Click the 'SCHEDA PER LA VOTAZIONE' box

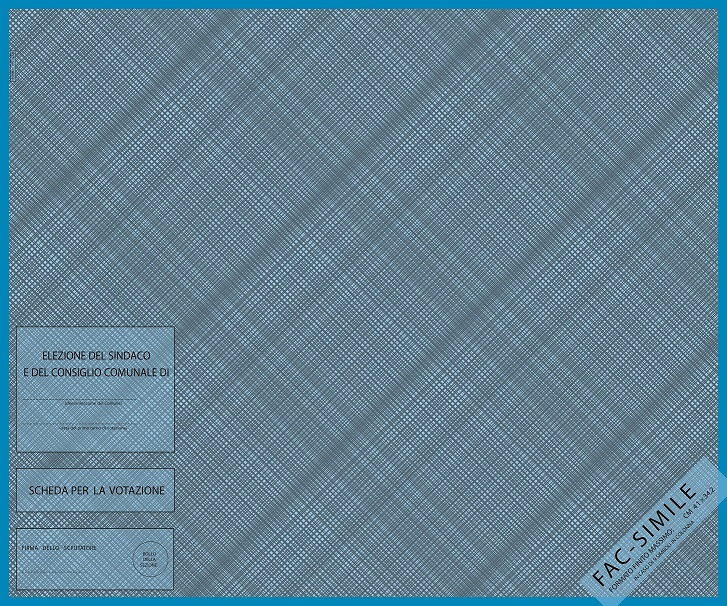pyautogui.click(x=95, y=491)
